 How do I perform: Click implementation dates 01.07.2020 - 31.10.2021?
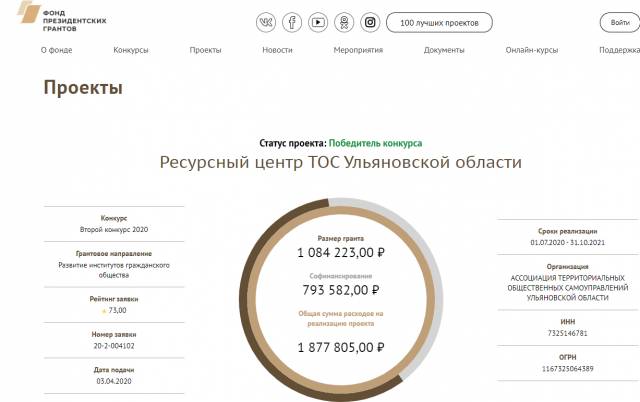coord(567,242)
